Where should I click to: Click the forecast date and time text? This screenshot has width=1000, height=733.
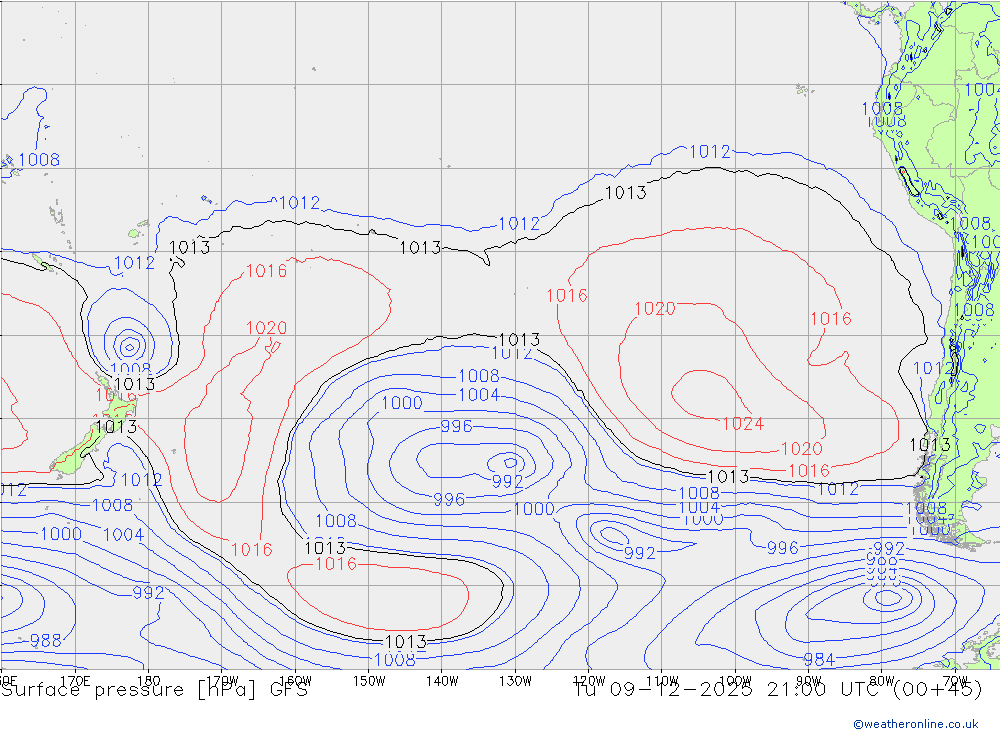pyautogui.click(x=778, y=689)
